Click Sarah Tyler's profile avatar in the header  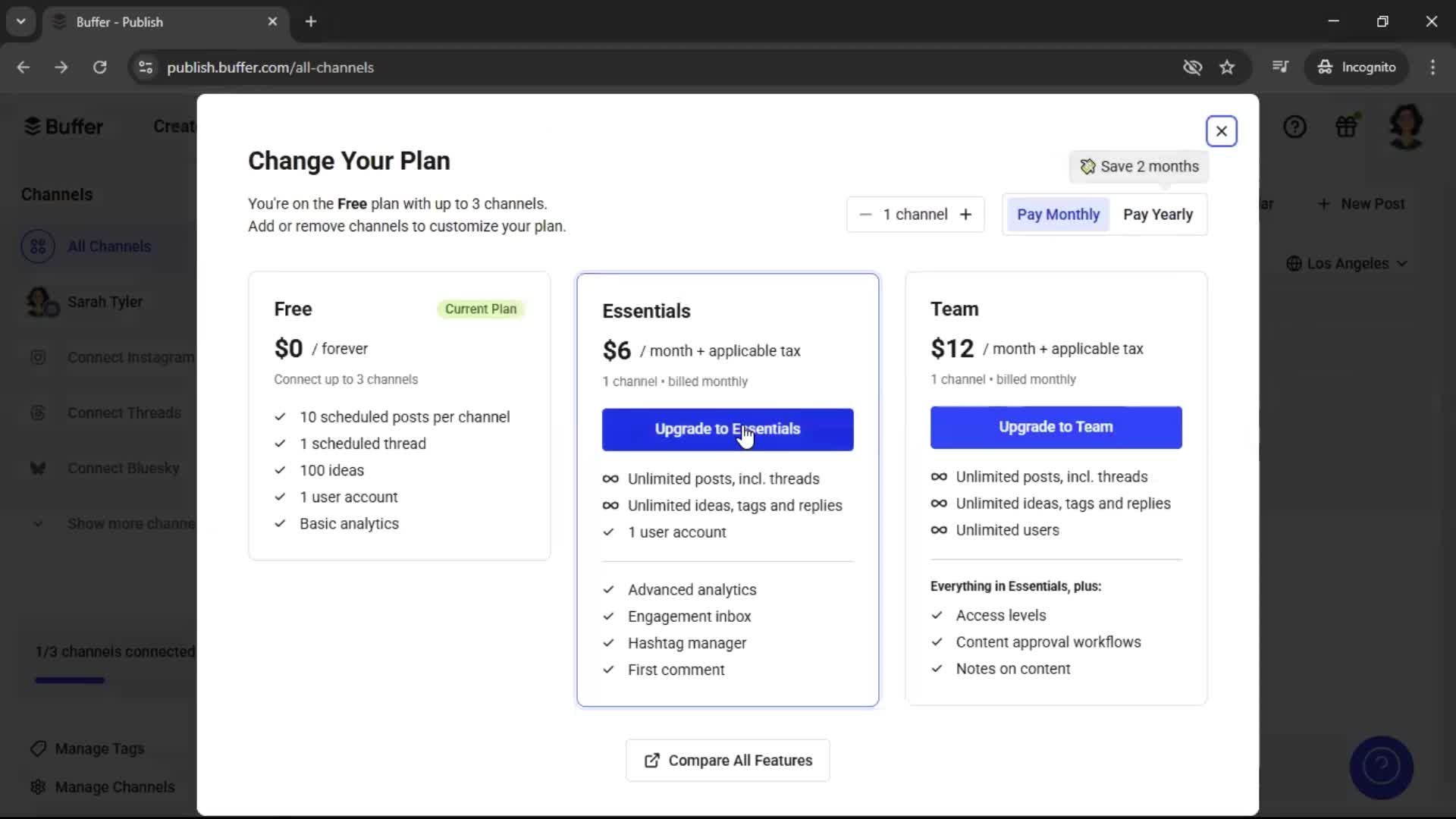pyautogui.click(x=1407, y=127)
